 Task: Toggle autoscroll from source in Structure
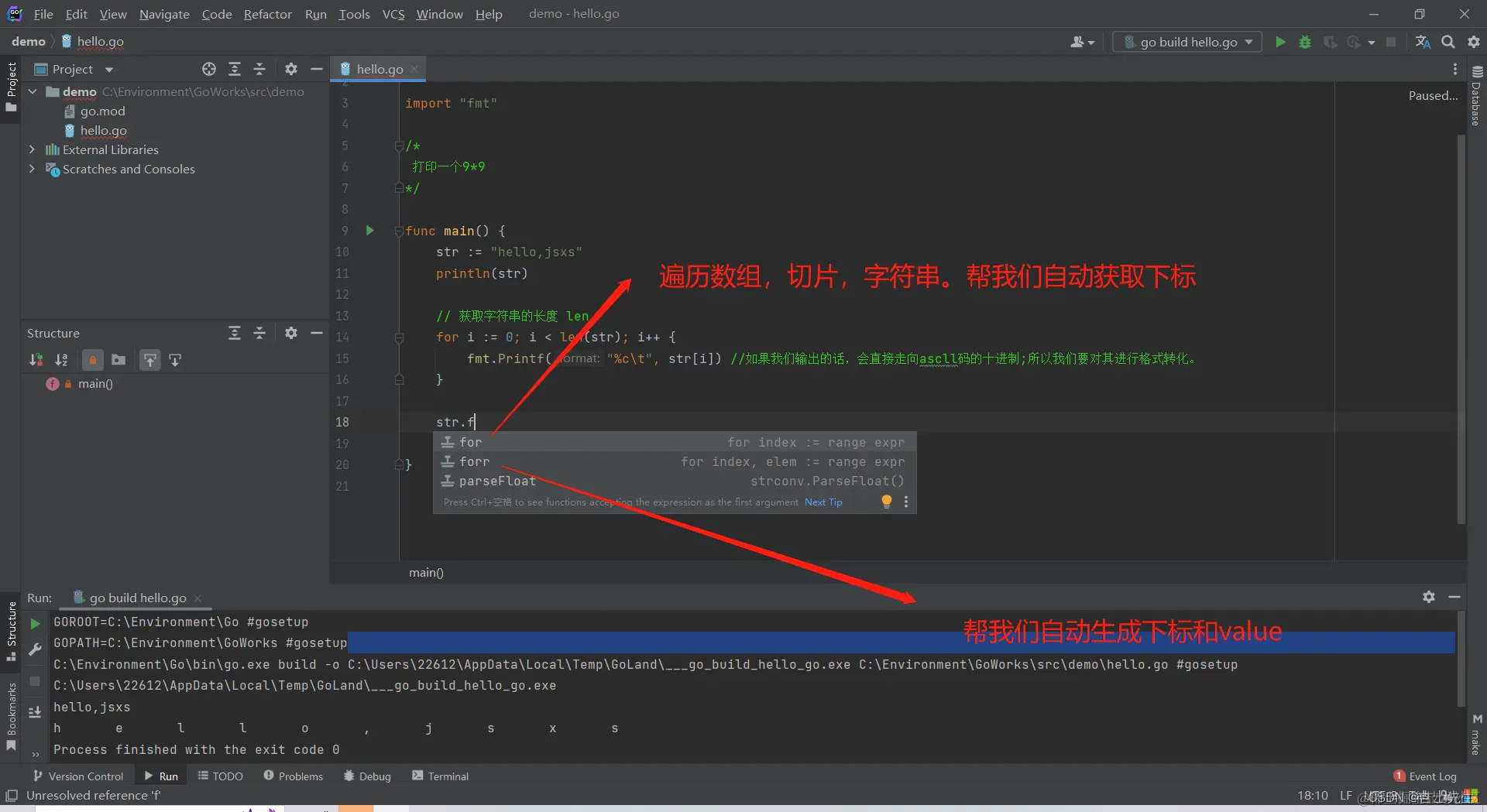pos(176,360)
